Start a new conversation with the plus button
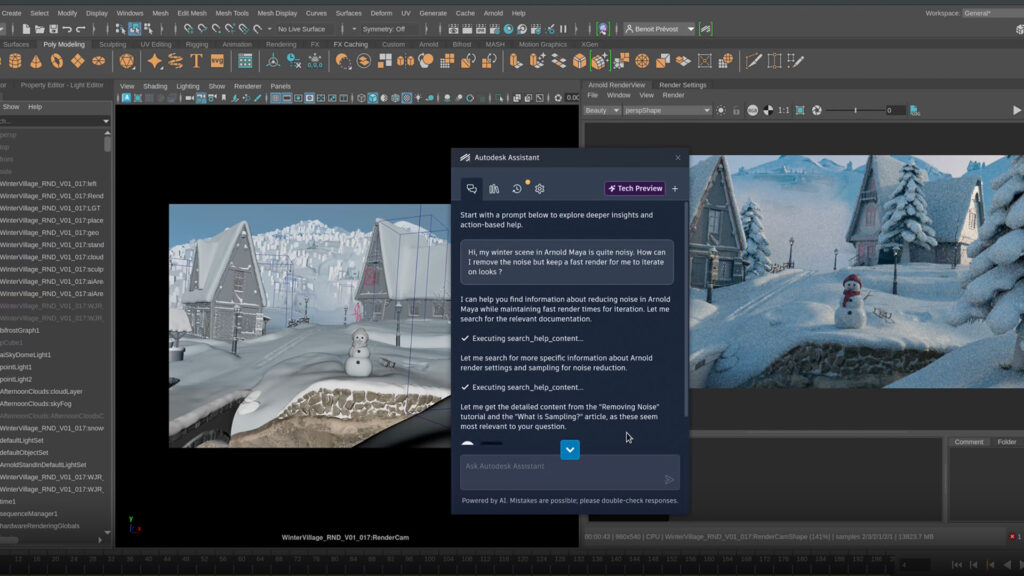 675,188
